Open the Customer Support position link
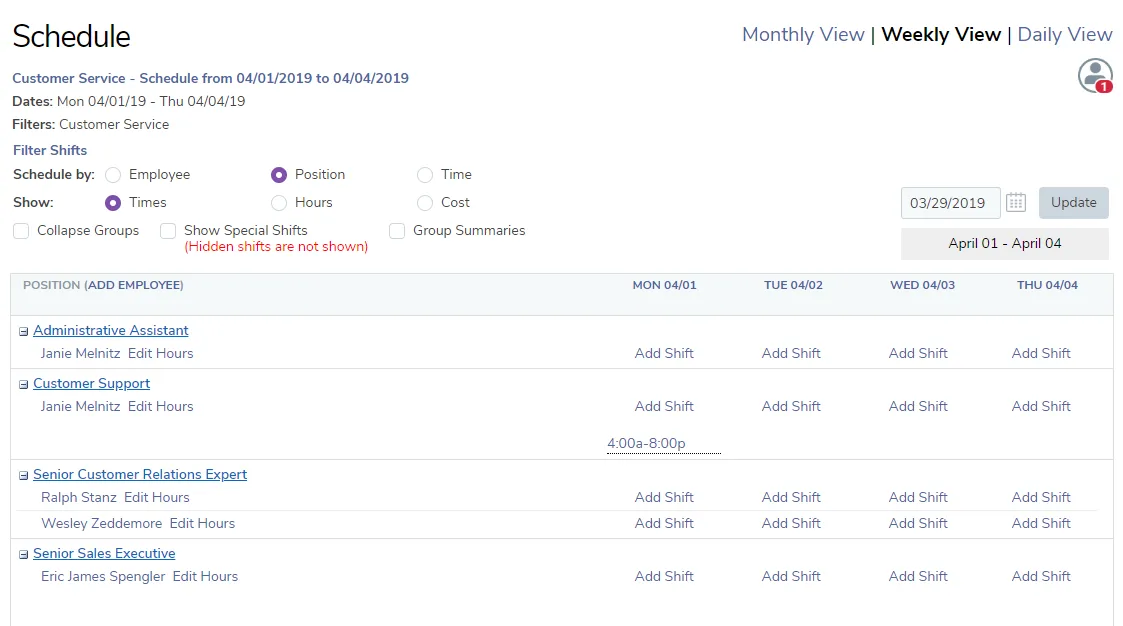 click(91, 383)
